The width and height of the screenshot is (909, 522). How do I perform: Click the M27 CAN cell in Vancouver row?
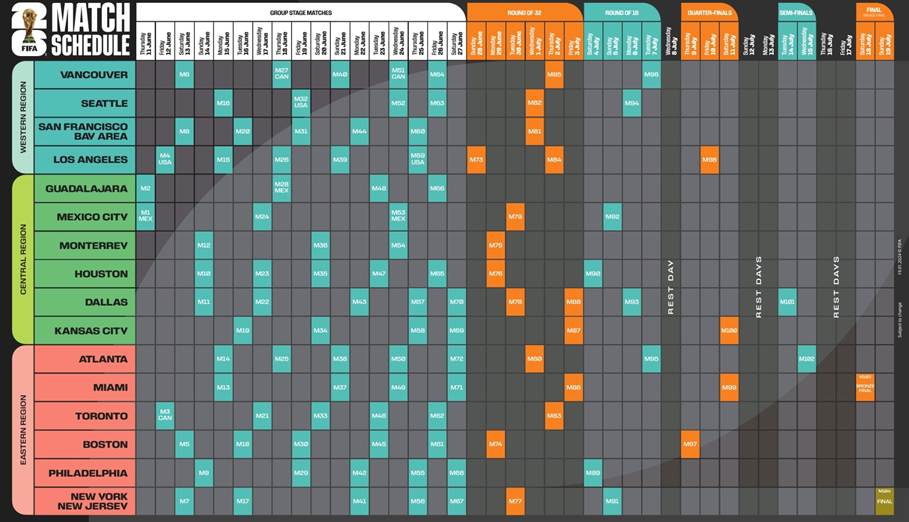pos(282,75)
